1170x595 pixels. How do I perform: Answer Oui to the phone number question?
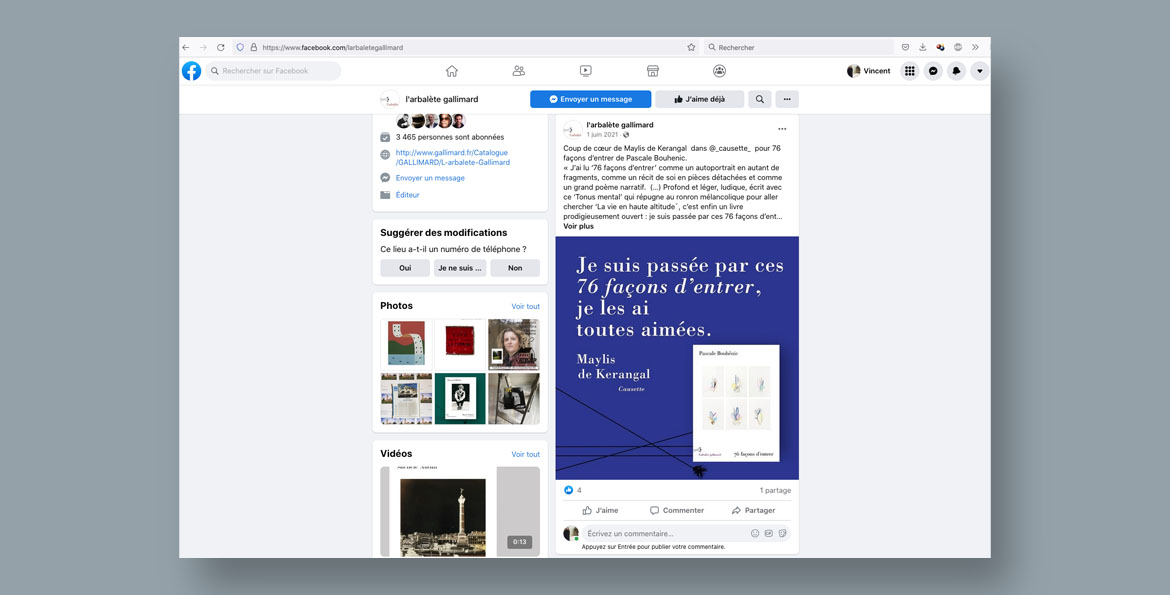405,268
